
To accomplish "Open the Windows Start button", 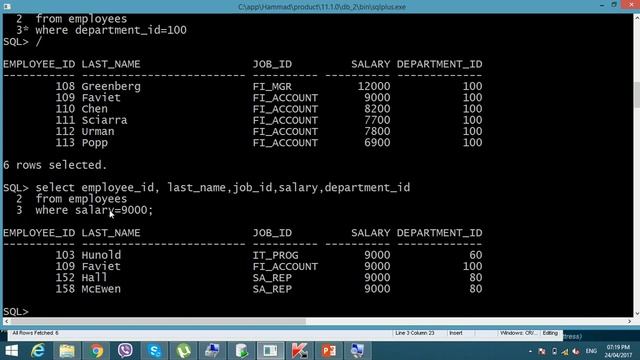I will pyautogui.click(x=11, y=351).
